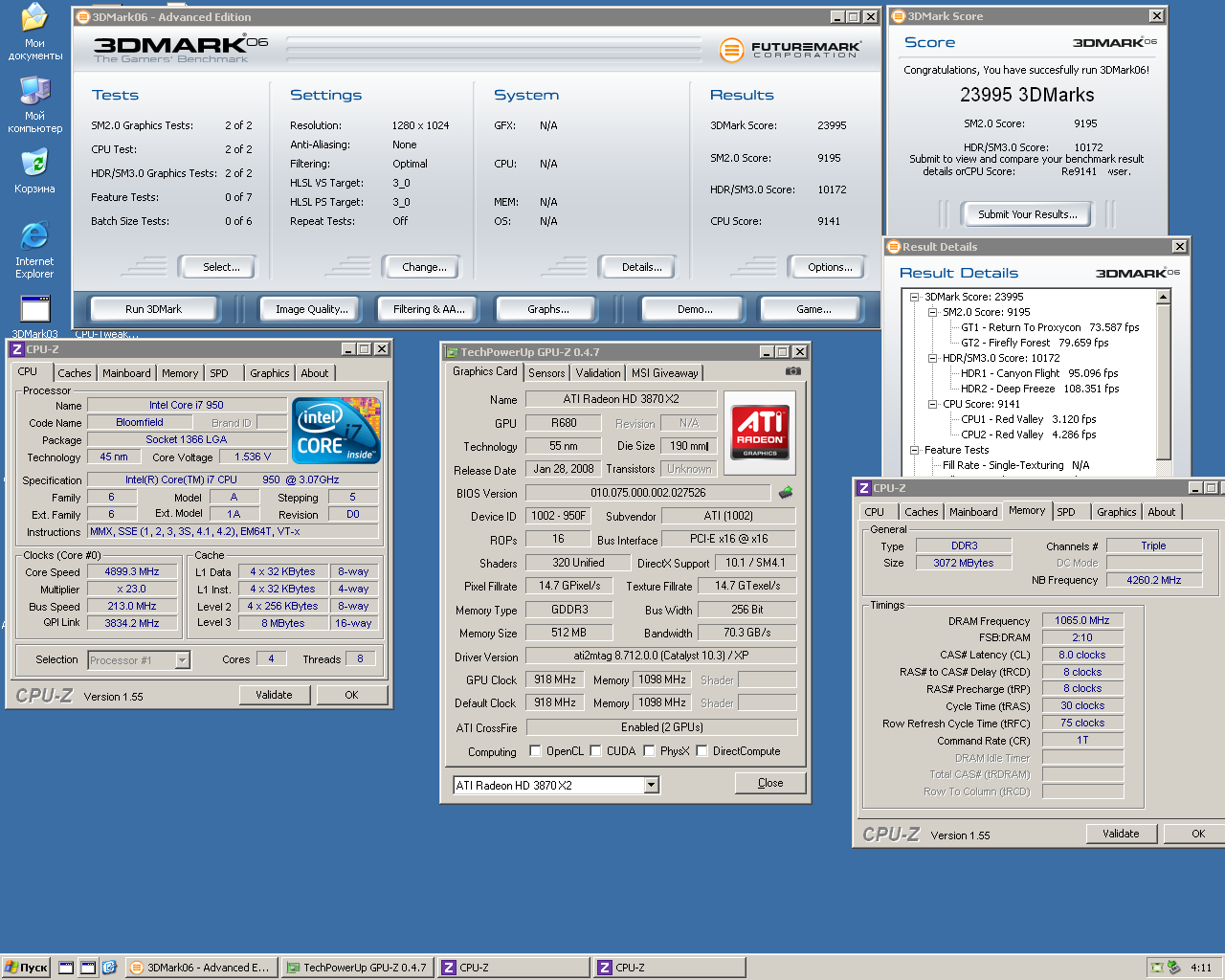Click the tray icon next to the clock
Image resolution: width=1225 pixels, height=980 pixels.
1173,968
